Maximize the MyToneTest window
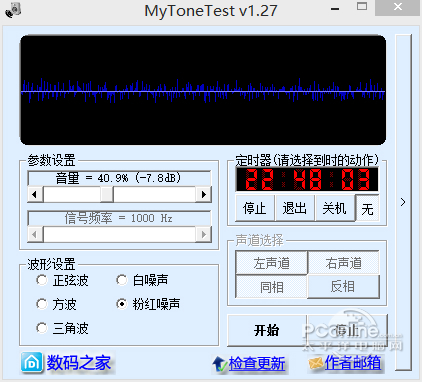The height and width of the screenshot is (382, 422). [x=362, y=7]
